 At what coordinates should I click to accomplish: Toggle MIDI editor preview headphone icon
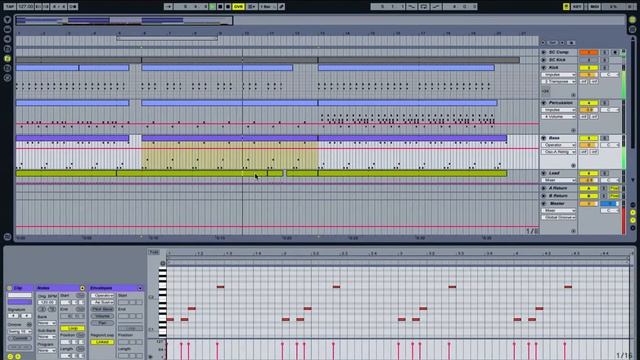pos(162,263)
